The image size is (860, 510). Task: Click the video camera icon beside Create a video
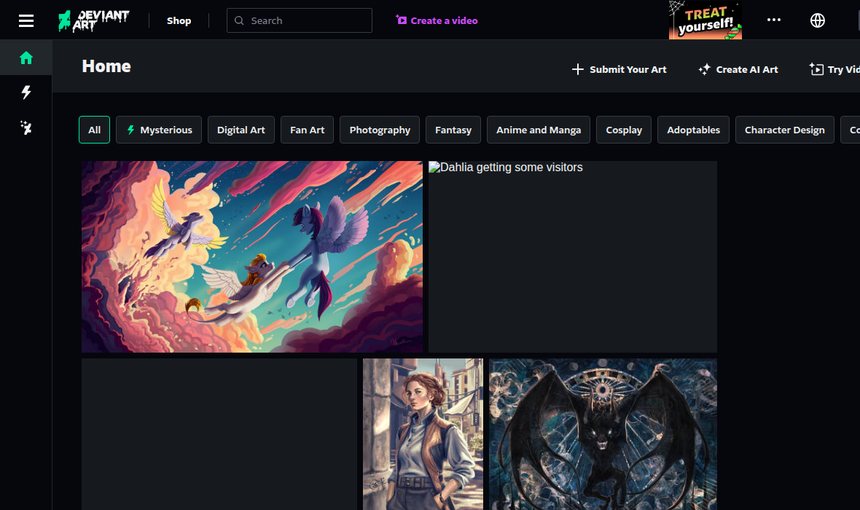401,20
